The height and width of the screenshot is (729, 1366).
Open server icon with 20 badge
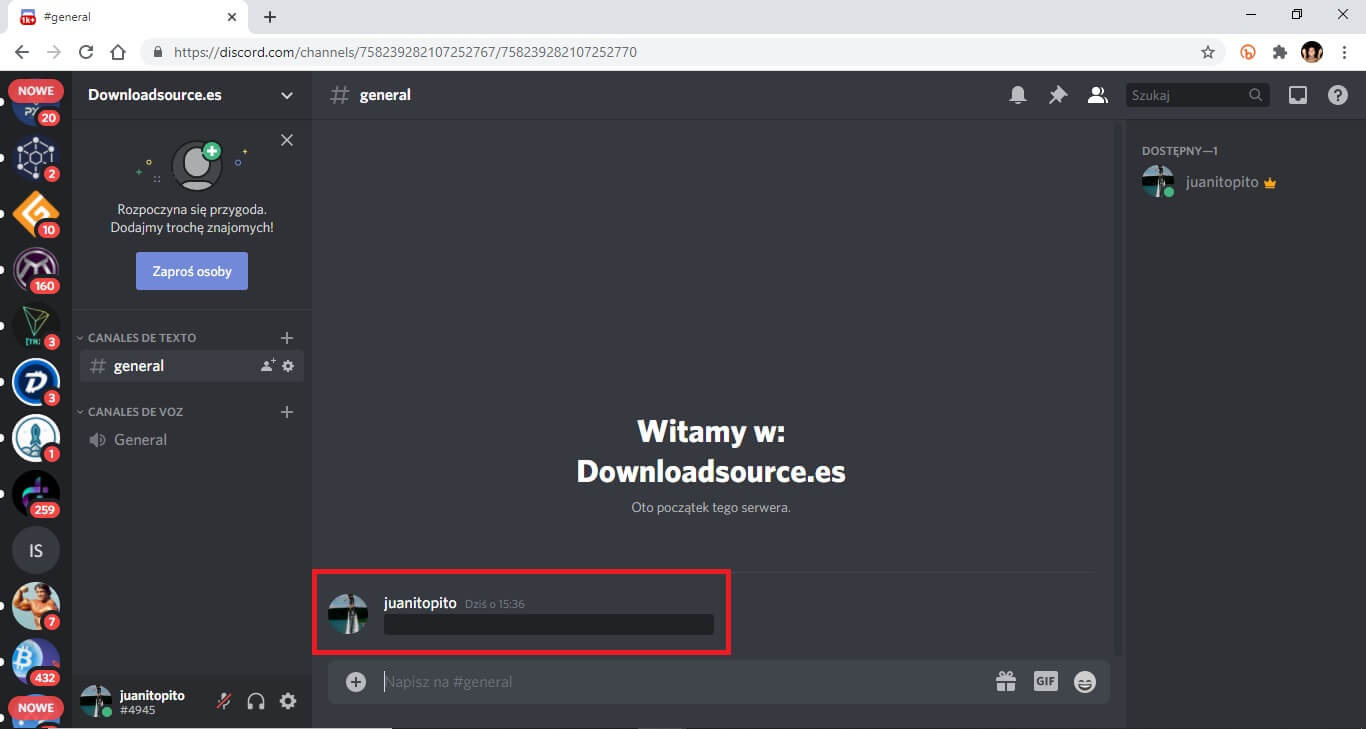(x=36, y=107)
